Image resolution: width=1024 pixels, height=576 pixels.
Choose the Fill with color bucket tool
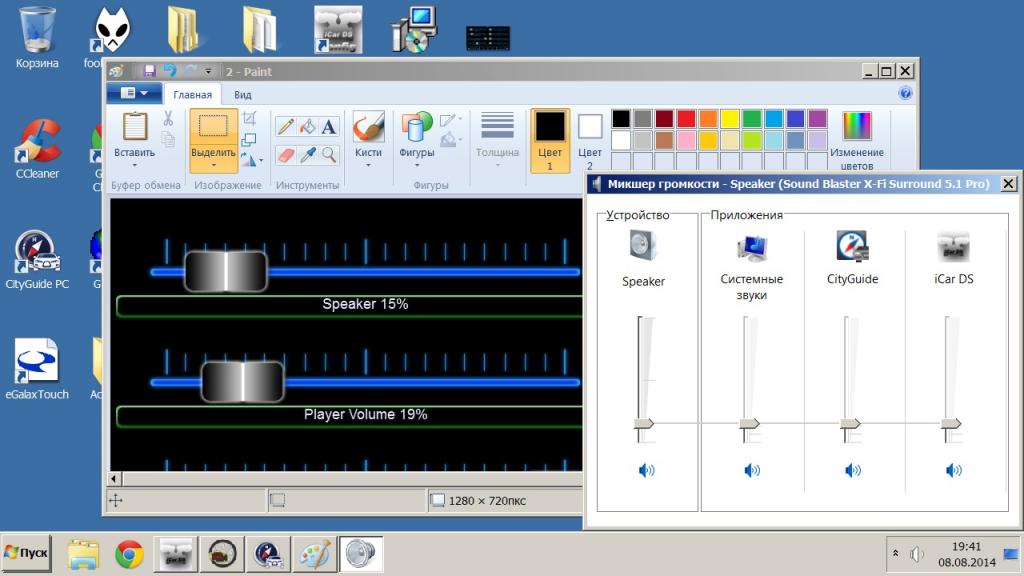(x=308, y=127)
